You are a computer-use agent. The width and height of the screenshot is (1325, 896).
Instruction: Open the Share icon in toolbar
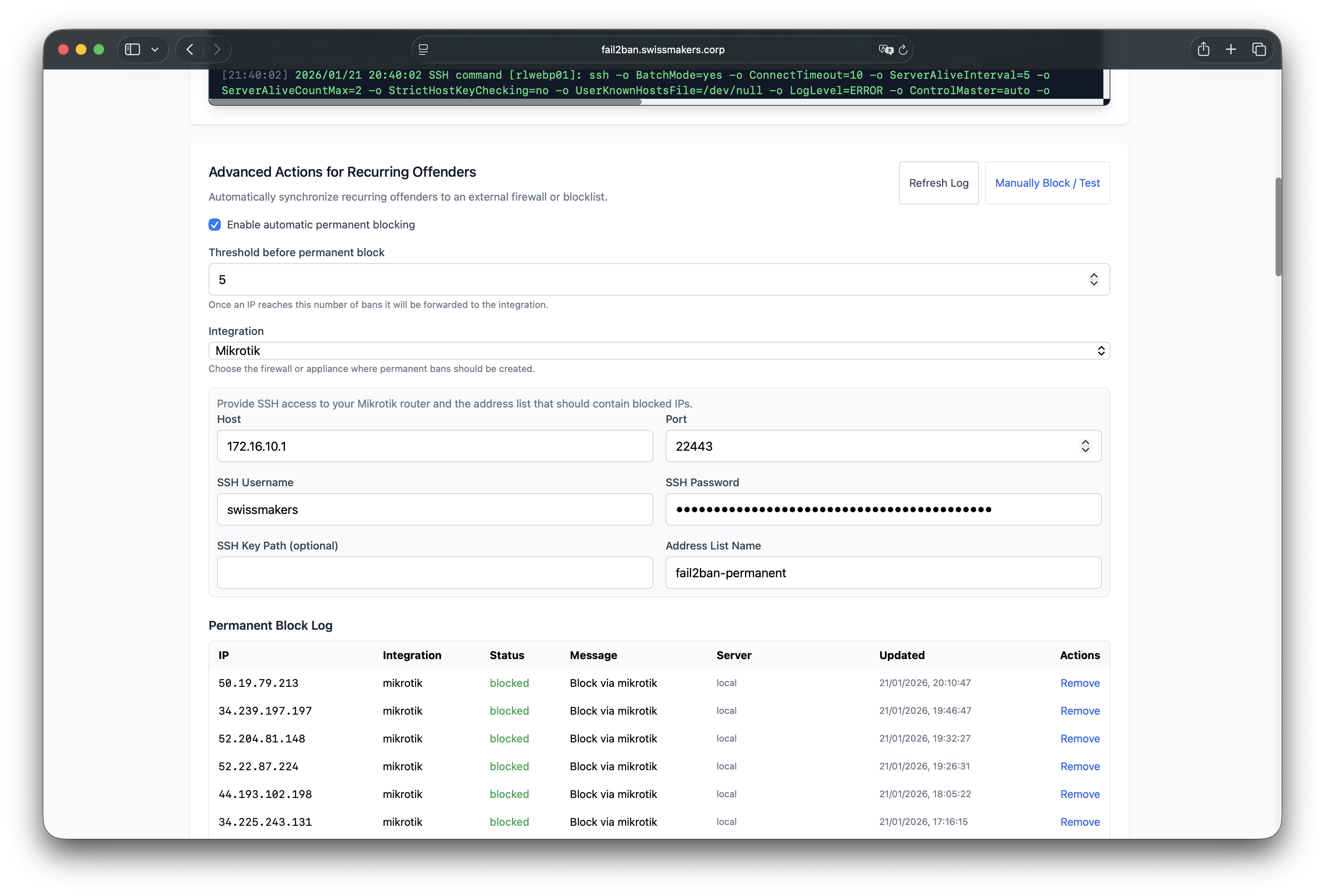tap(1203, 50)
